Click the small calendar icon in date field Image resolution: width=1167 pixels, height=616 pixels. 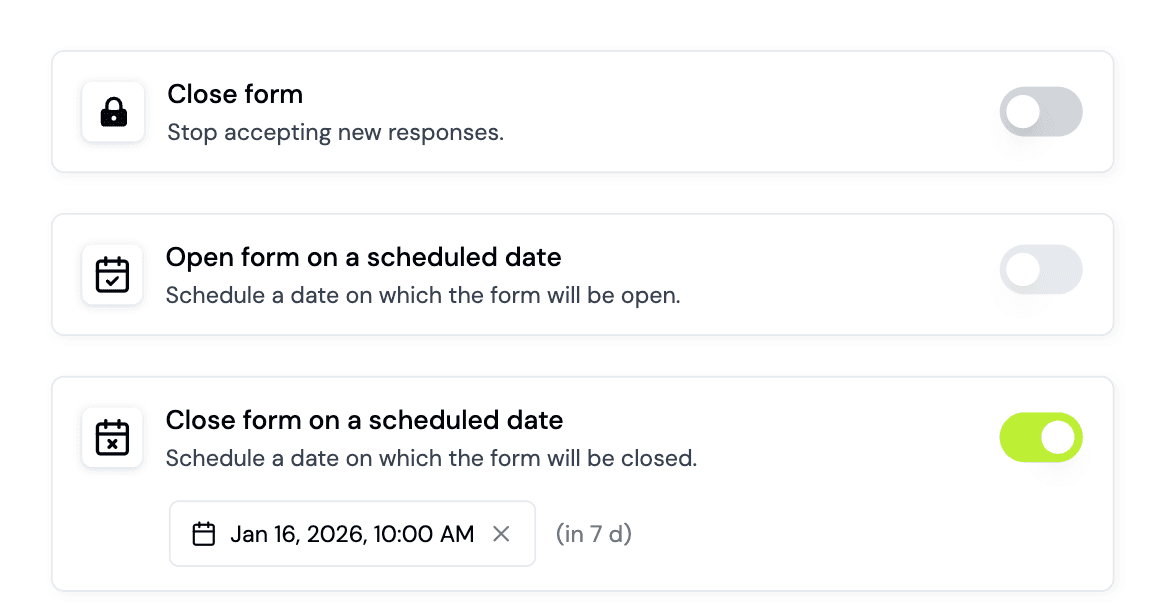point(204,534)
